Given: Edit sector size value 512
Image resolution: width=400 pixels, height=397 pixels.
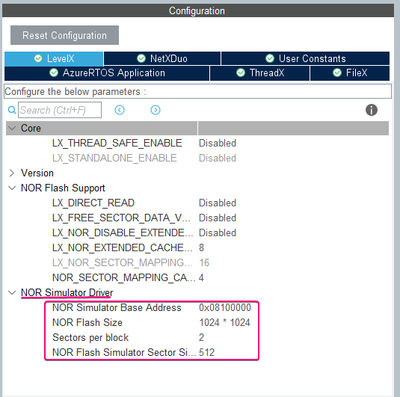Looking at the screenshot, I should (x=207, y=352).
